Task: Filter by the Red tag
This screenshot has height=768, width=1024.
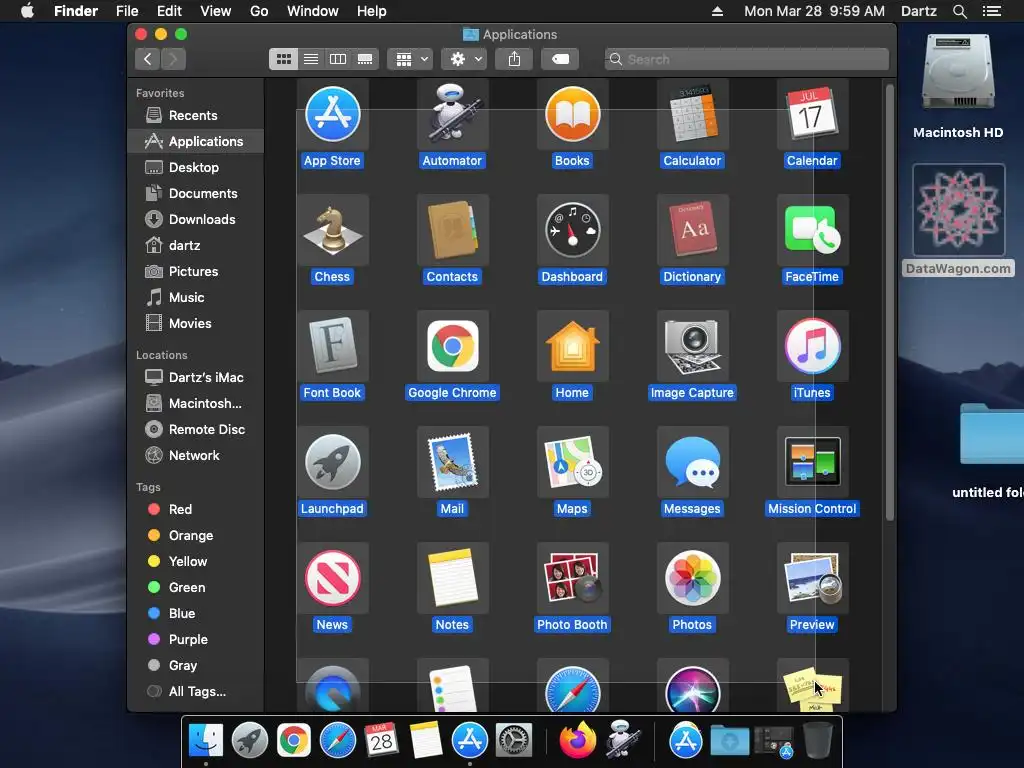Action: pos(195,509)
